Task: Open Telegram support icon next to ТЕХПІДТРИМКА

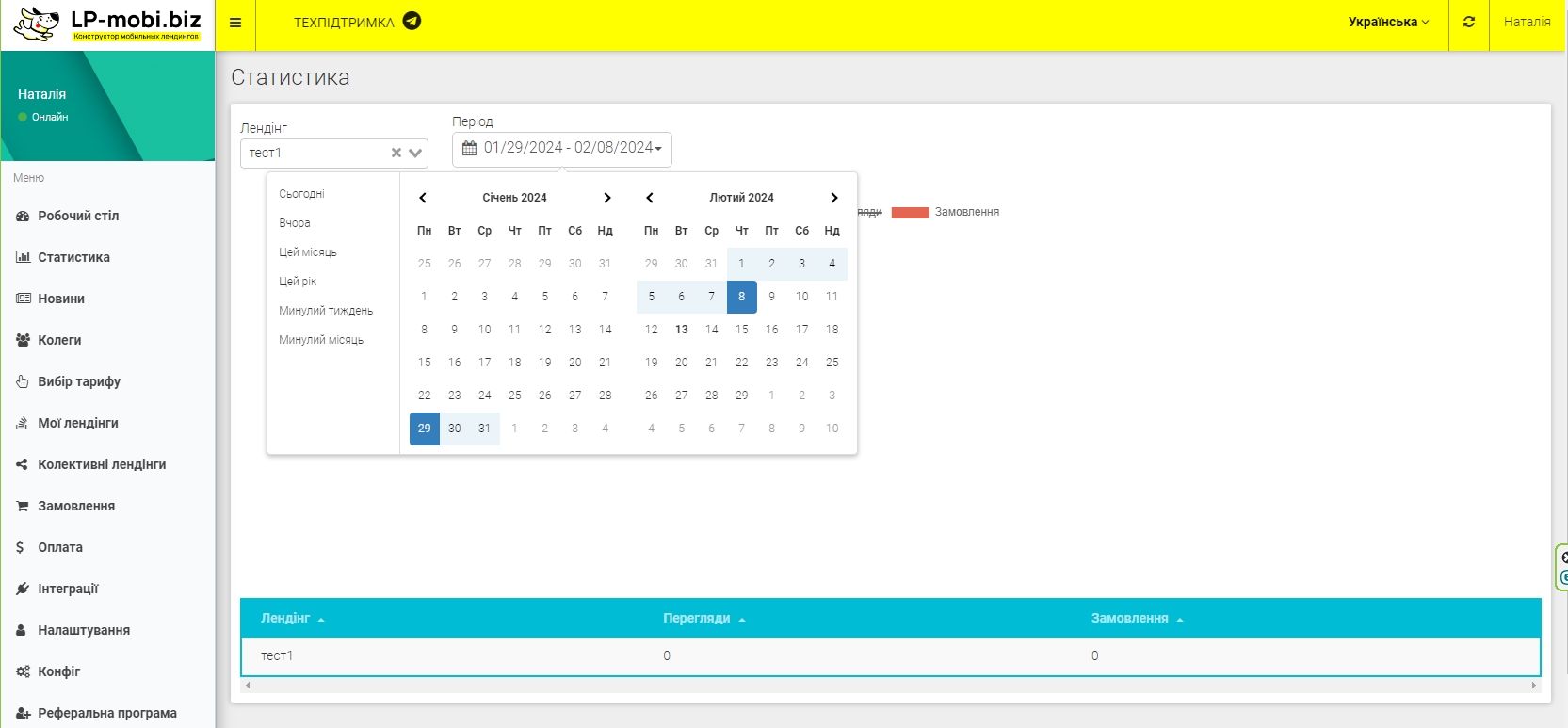Action: pos(412,22)
